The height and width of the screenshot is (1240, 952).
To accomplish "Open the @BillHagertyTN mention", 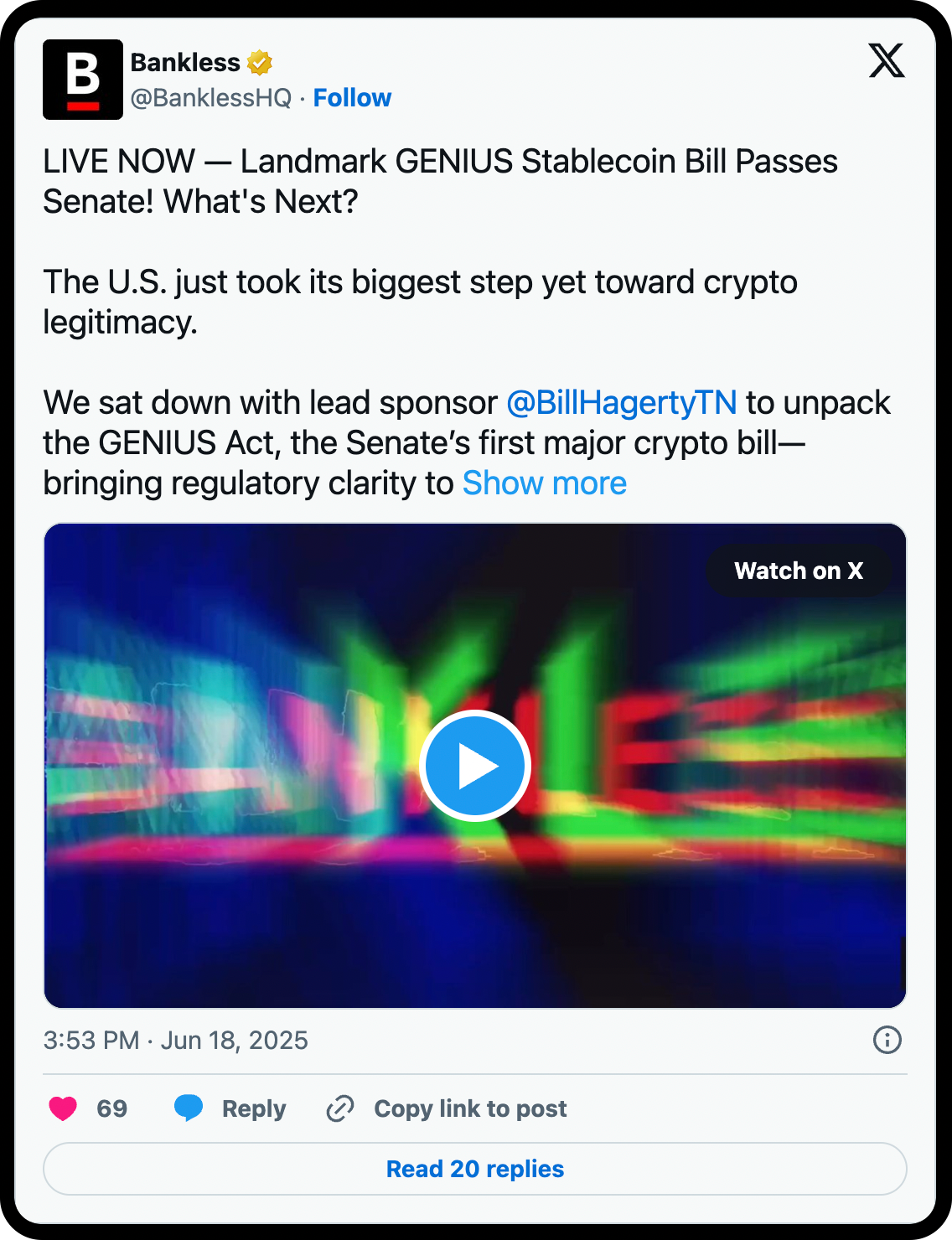I will tap(621, 403).
